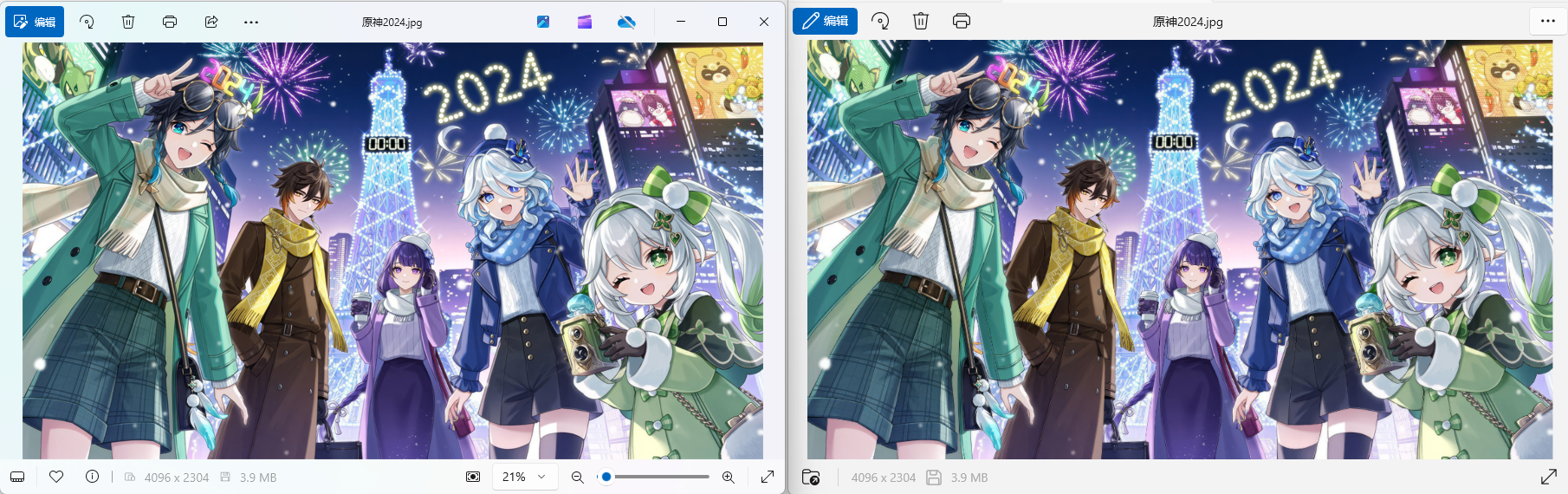Zoom in with the plus magnifier icon

point(729,477)
